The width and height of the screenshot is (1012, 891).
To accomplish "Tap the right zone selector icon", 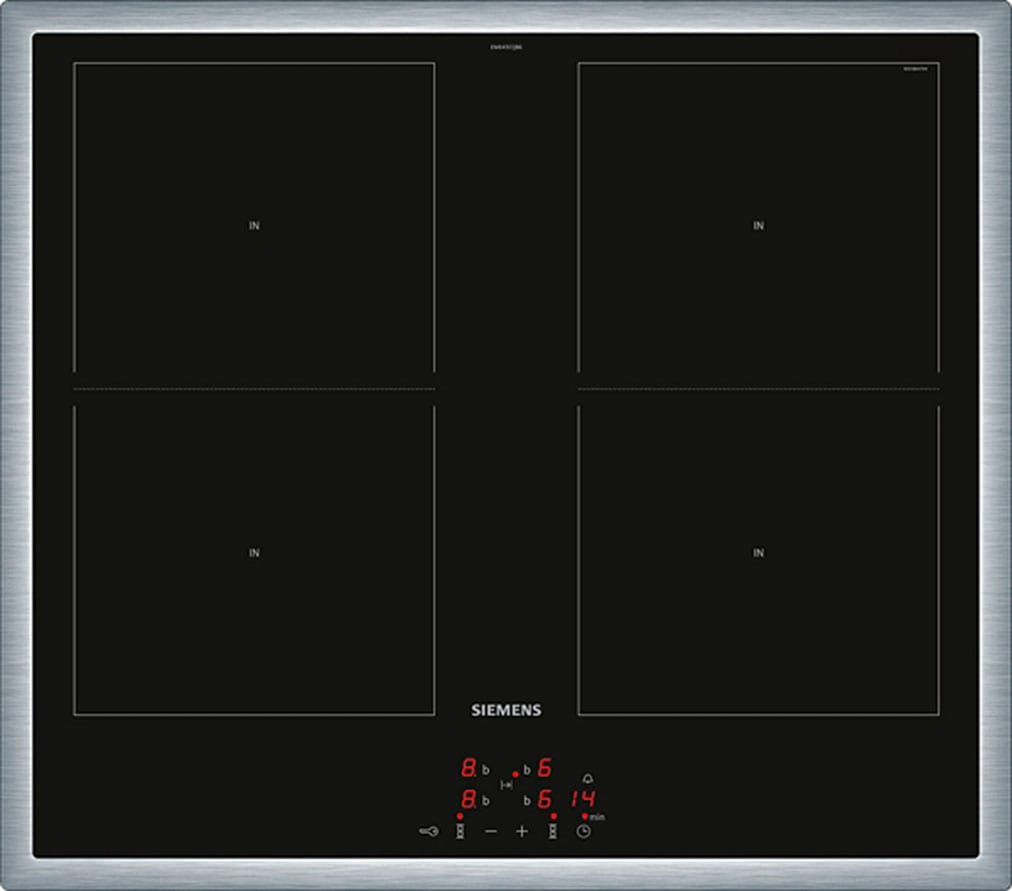I will pyautogui.click(x=552, y=831).
